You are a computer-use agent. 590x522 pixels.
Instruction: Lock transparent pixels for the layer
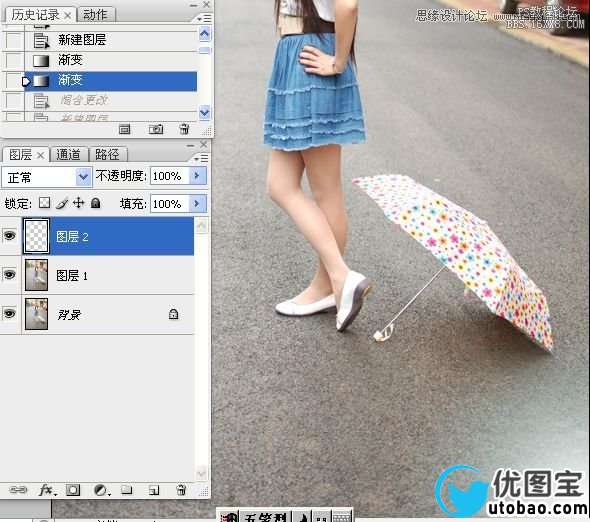point(44,203)
